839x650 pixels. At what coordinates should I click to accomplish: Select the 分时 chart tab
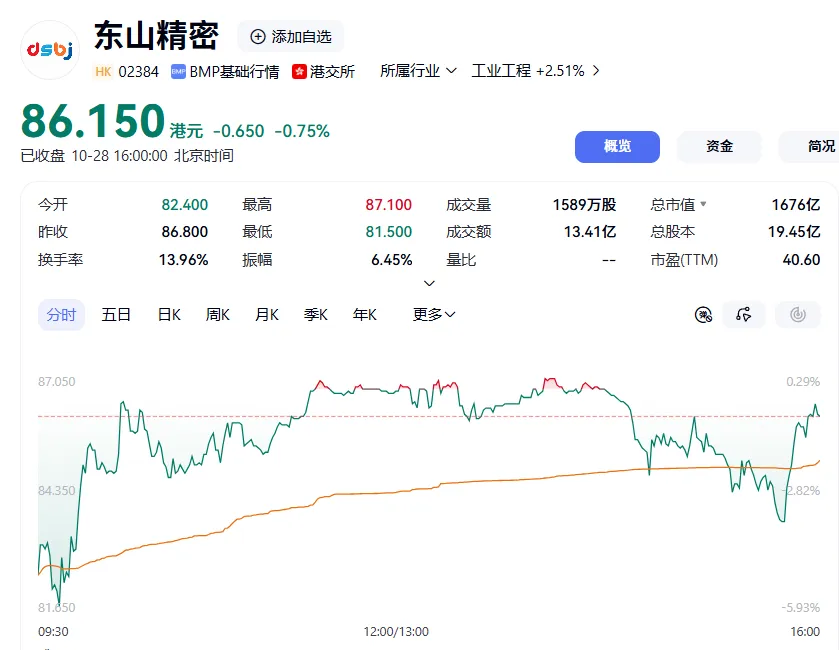(x=61, y=315)
